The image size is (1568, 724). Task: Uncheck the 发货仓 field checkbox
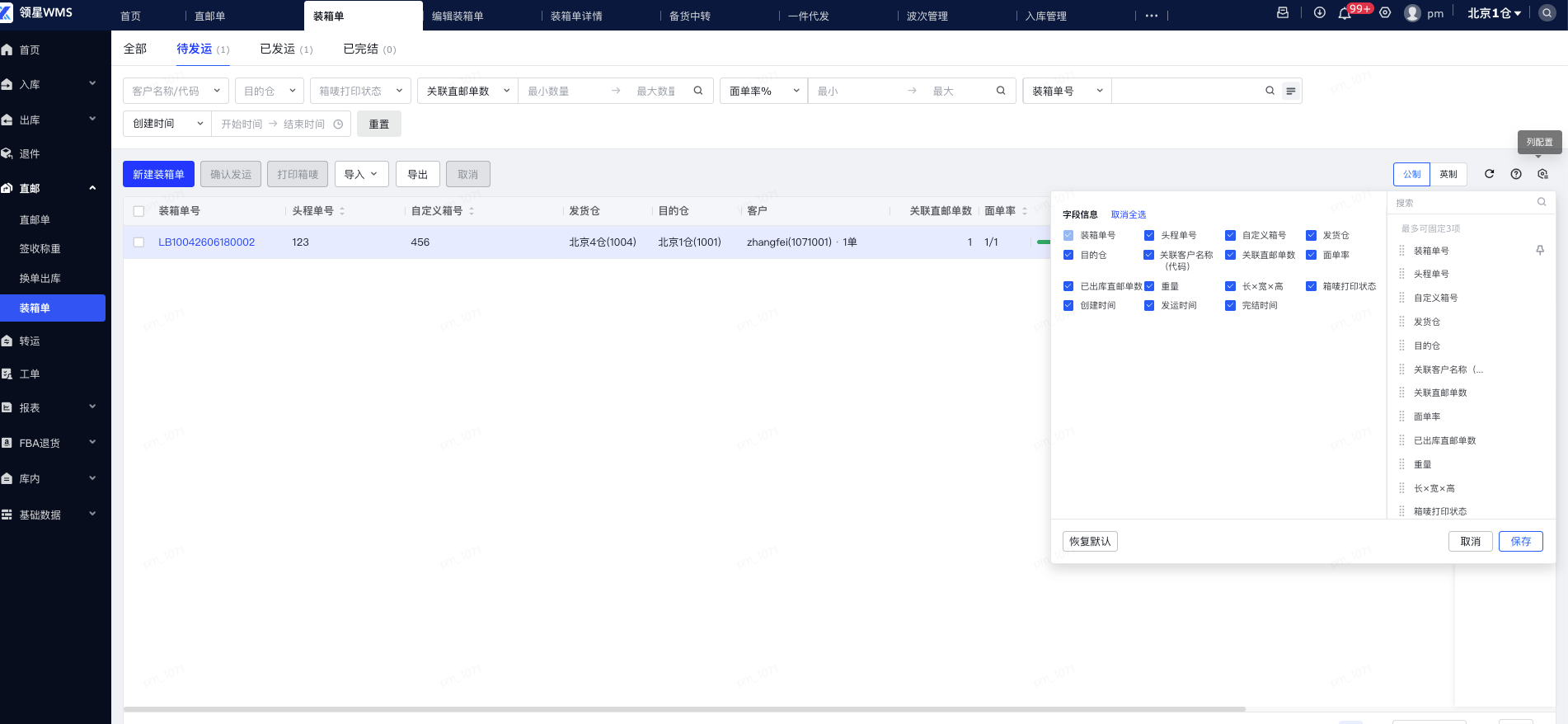click(x=1311, y=235)
